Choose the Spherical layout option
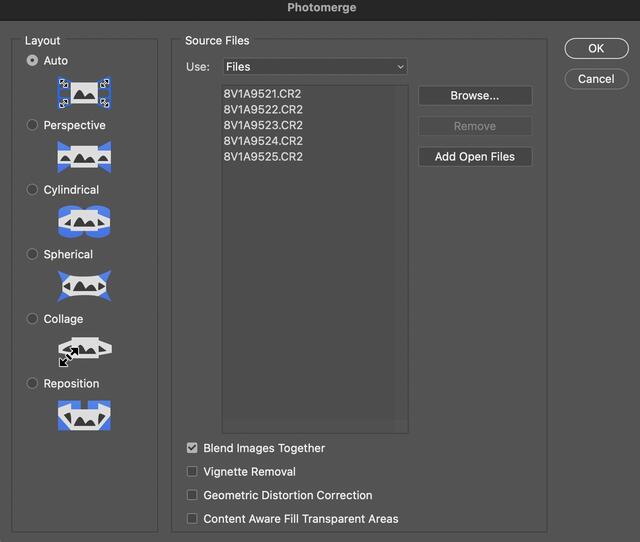The image size is (640, 542). [x=32, y=254]
